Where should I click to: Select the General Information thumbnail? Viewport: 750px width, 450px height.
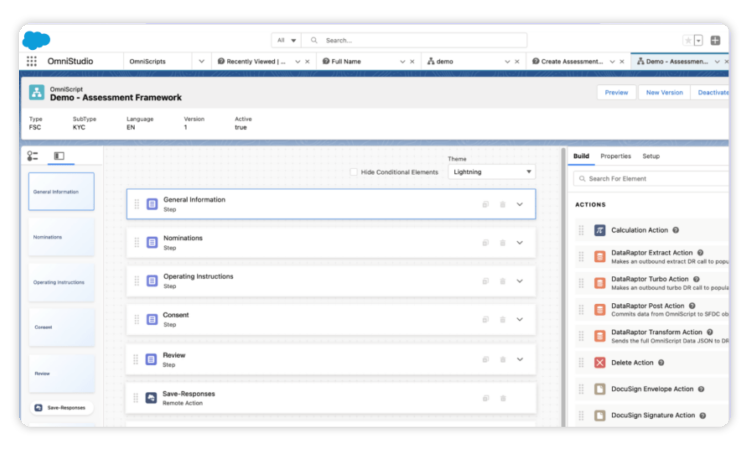pyautogui.click(x=61, y=191)
